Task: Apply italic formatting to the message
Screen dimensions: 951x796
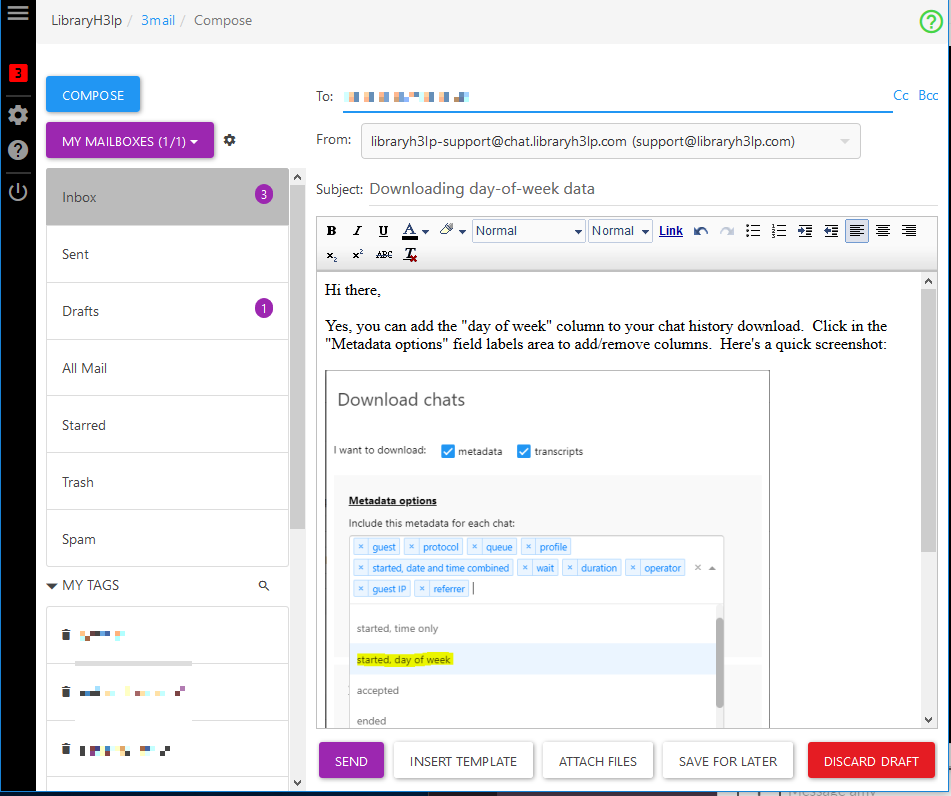Action: coord(357,231)
